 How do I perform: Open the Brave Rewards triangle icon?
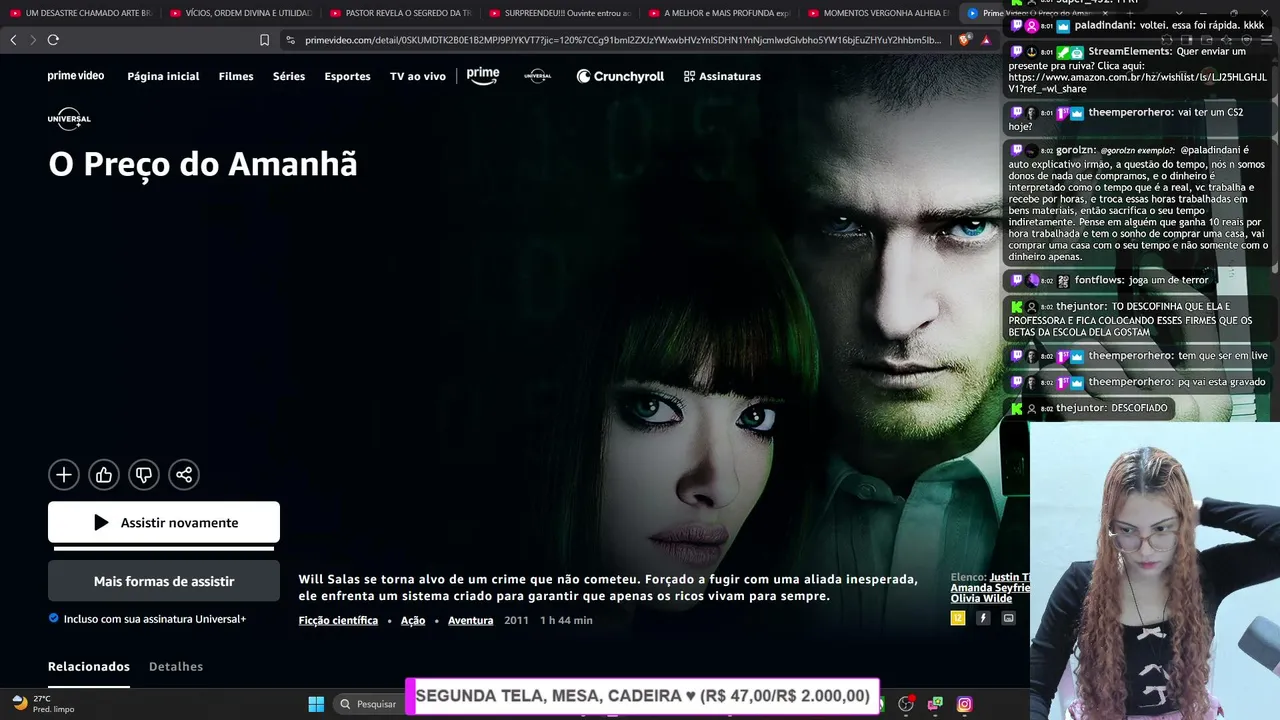[x=985, y=40]
